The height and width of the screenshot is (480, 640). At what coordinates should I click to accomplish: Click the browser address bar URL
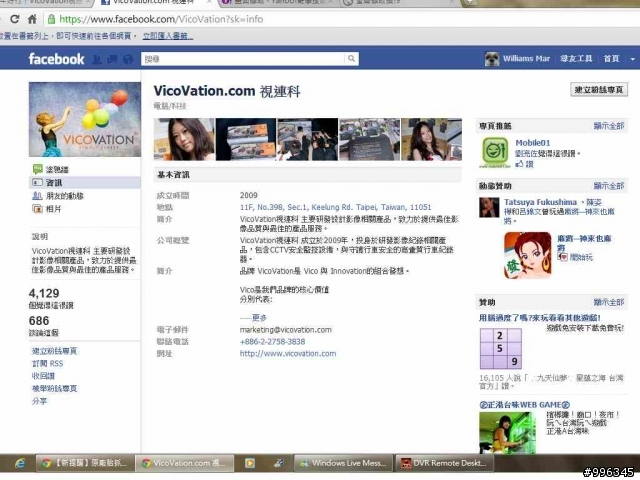(161, 19)
